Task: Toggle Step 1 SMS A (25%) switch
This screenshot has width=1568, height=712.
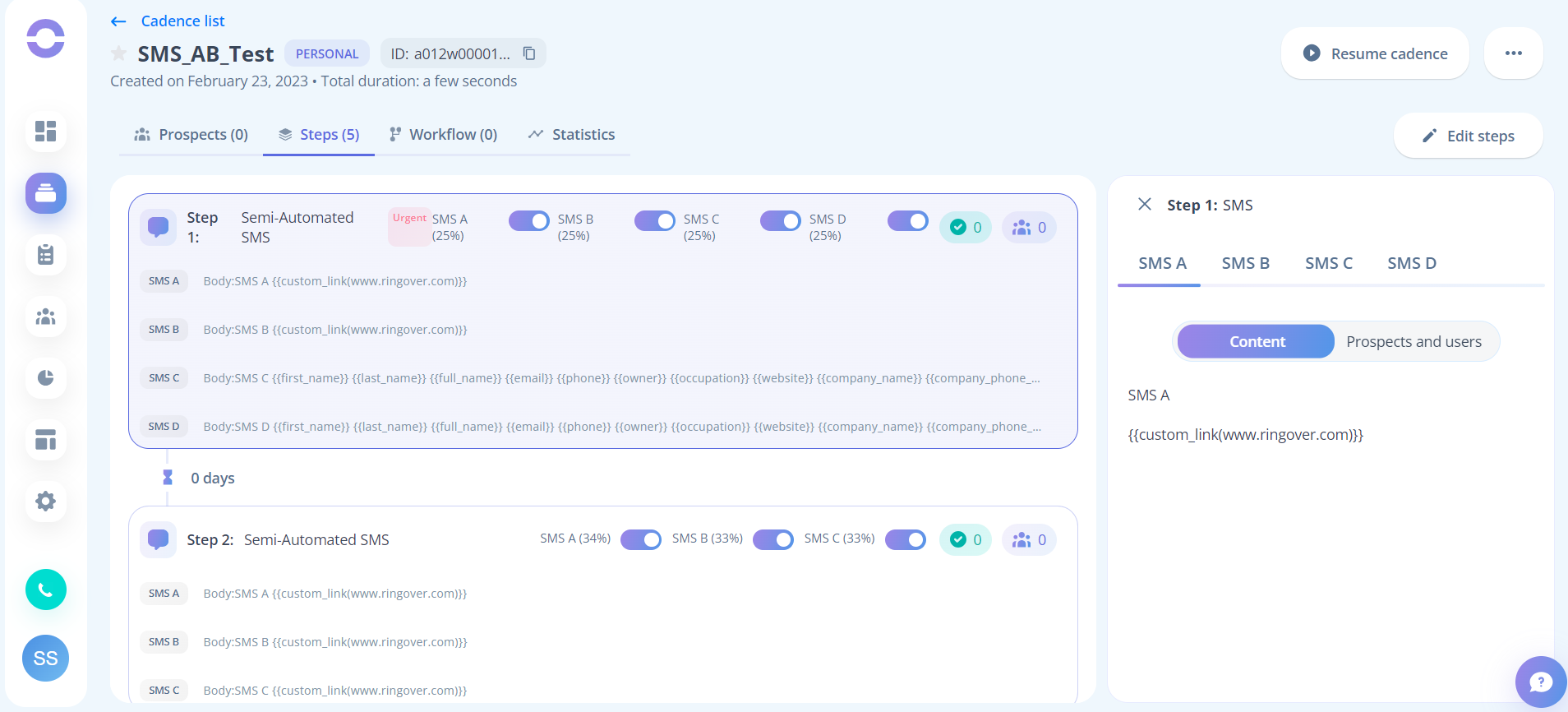Action: 529,220
